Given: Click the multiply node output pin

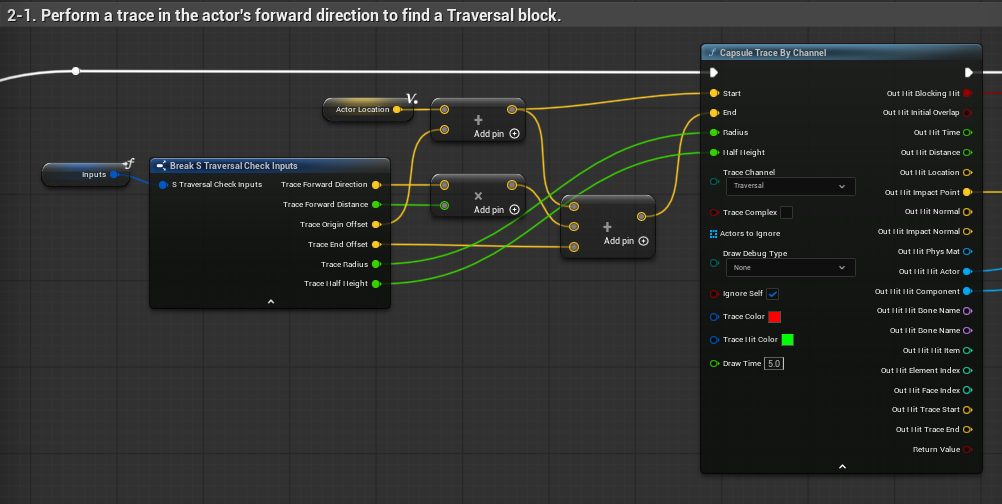Looking at the screenshot, I should 512,185.
